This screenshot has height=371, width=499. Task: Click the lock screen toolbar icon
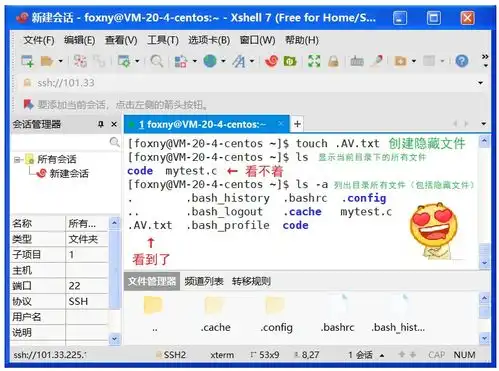tap(333, 61)
